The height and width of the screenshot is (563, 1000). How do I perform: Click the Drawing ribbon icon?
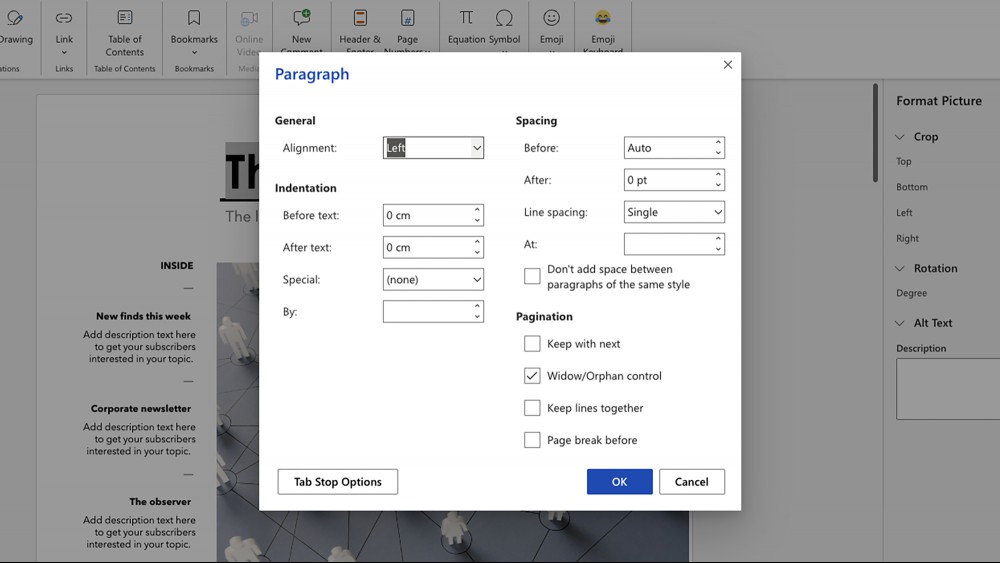pos(14,18)
